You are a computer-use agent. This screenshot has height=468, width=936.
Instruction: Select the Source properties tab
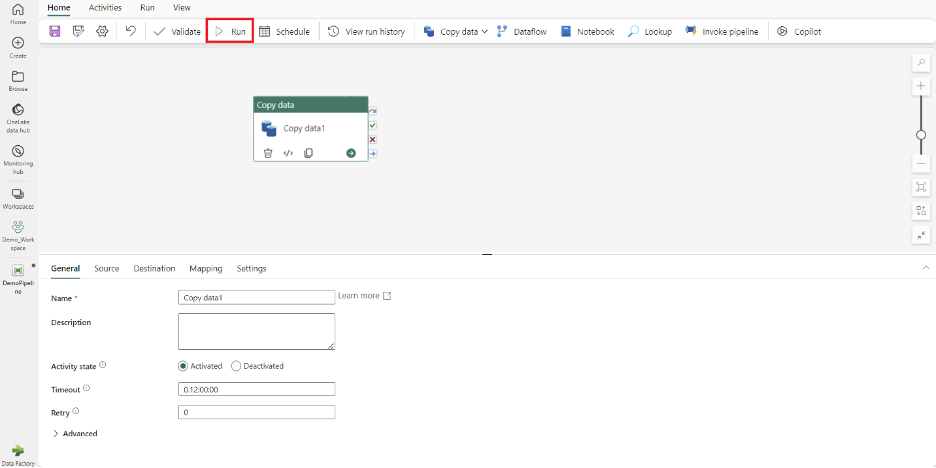[107, 269]
